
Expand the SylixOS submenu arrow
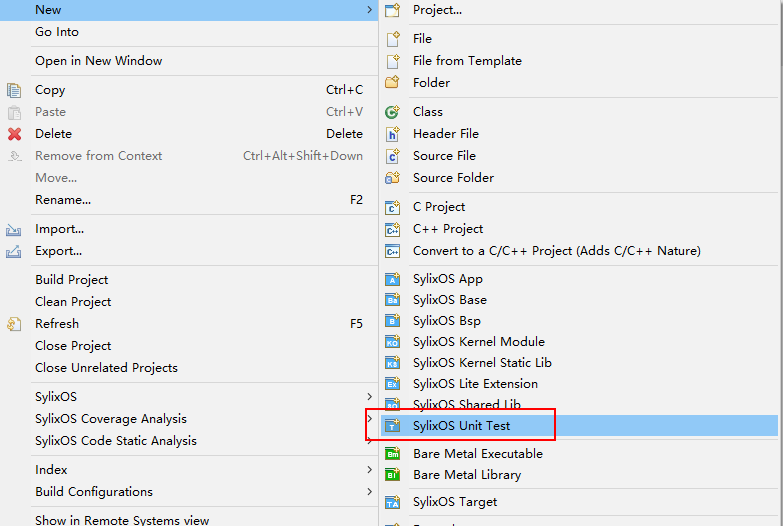pyautogui.click(x=370, y=397)
